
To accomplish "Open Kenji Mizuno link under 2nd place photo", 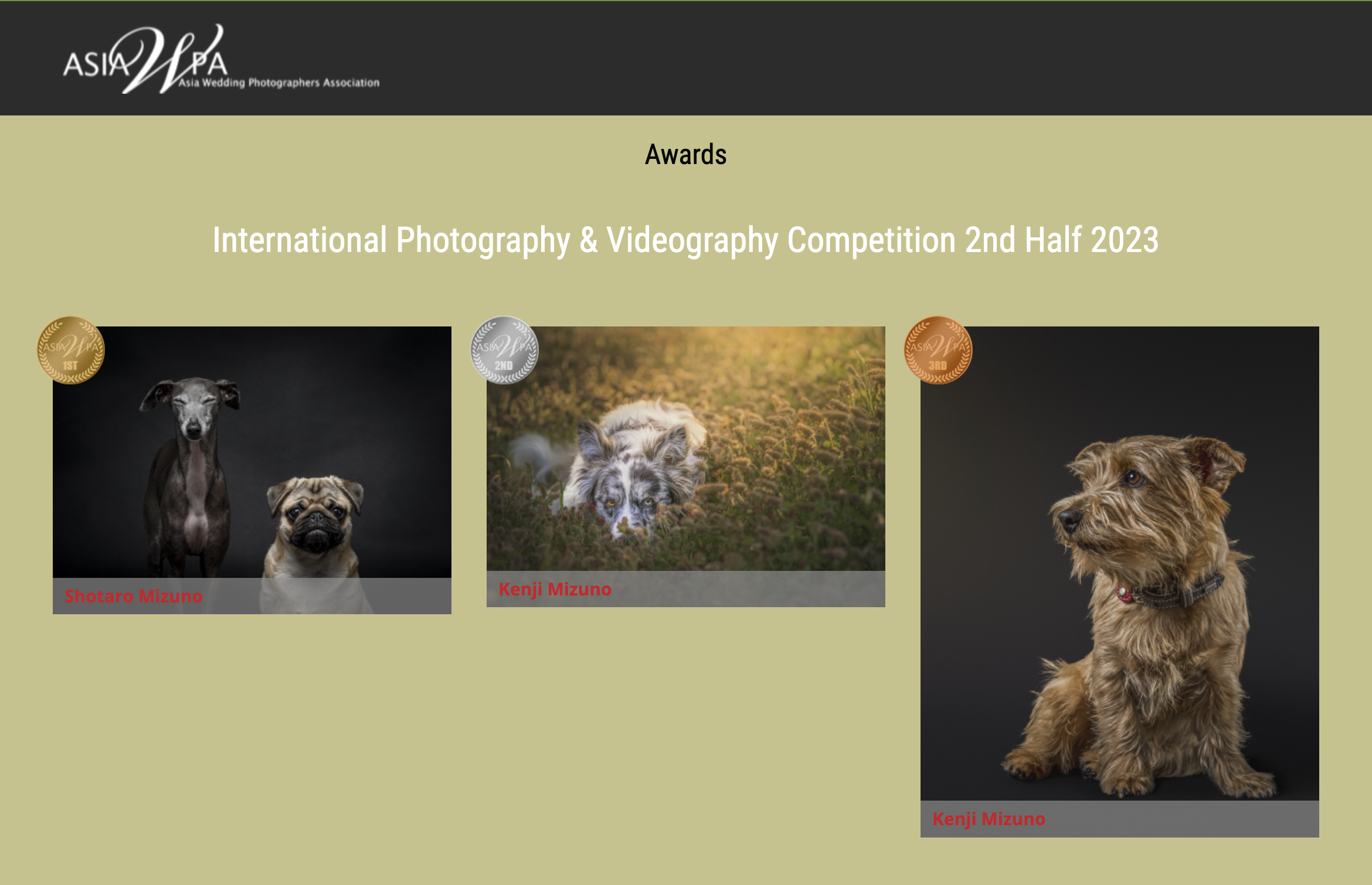I will 555,589.
